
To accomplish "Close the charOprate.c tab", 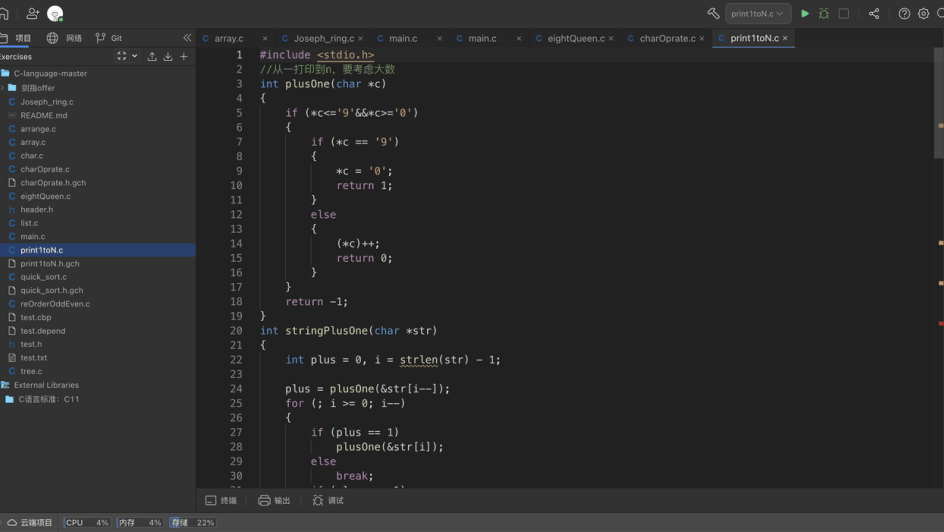I will point(702,38).
